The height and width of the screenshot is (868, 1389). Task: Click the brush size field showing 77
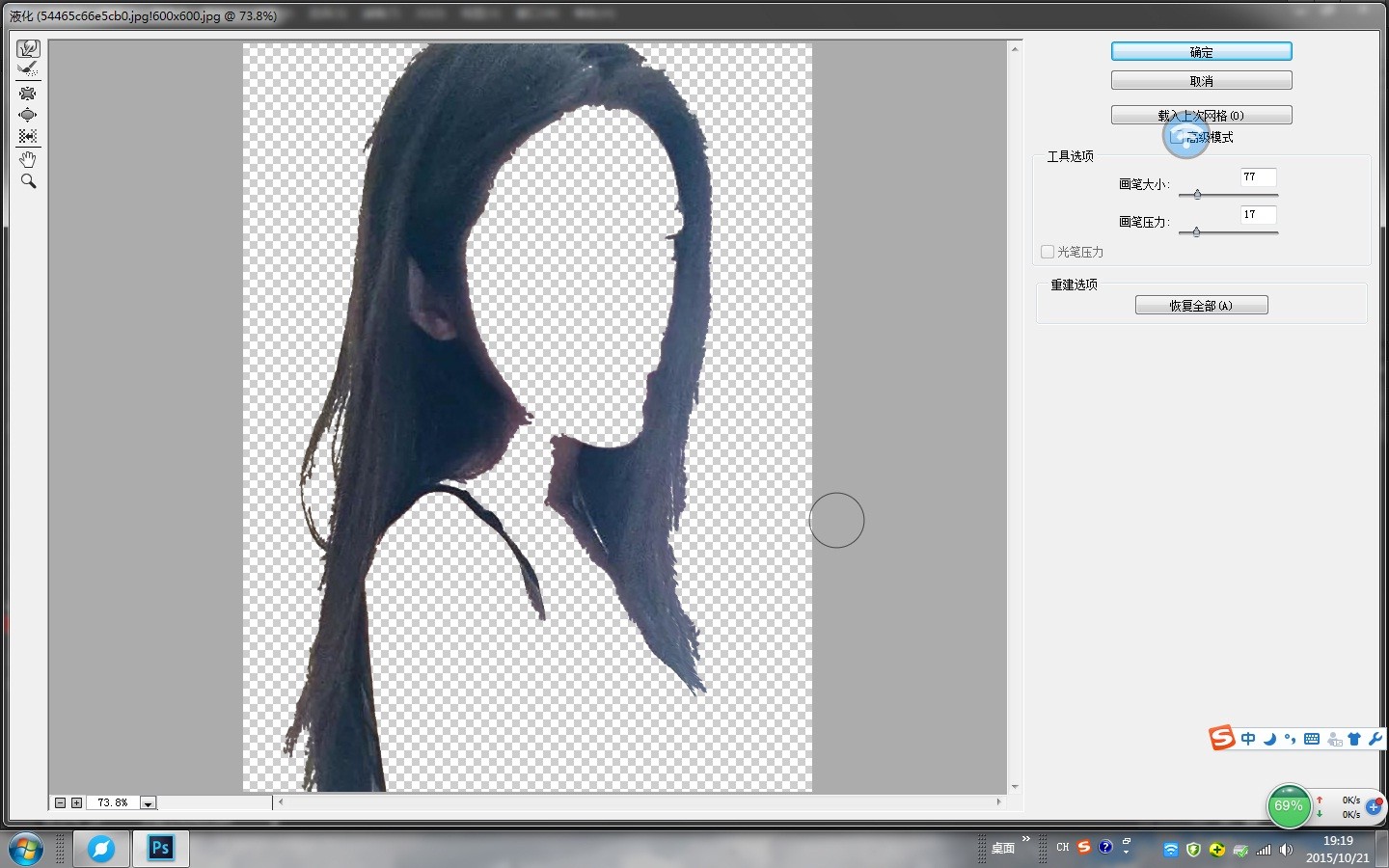point(1258,176)
